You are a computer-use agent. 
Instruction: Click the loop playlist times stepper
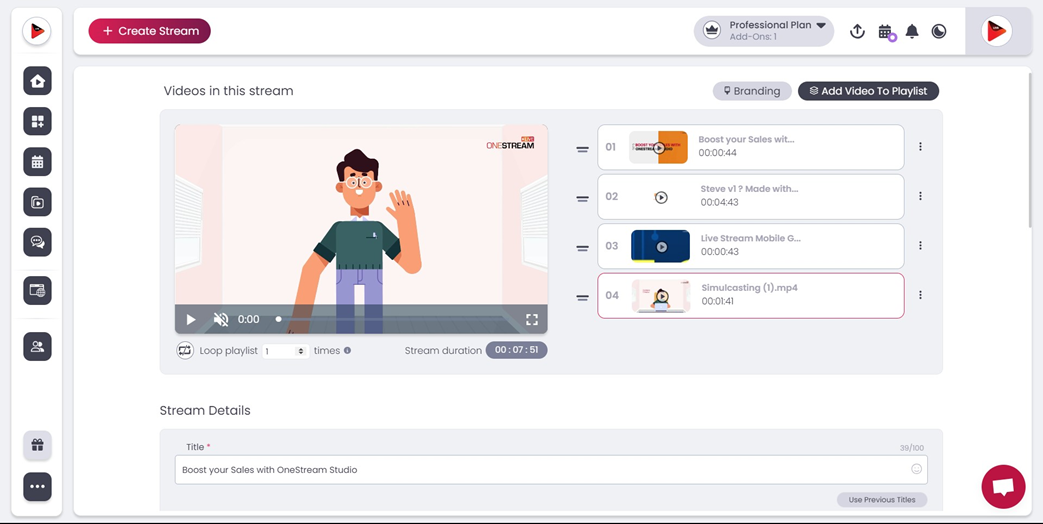(301, 350)
